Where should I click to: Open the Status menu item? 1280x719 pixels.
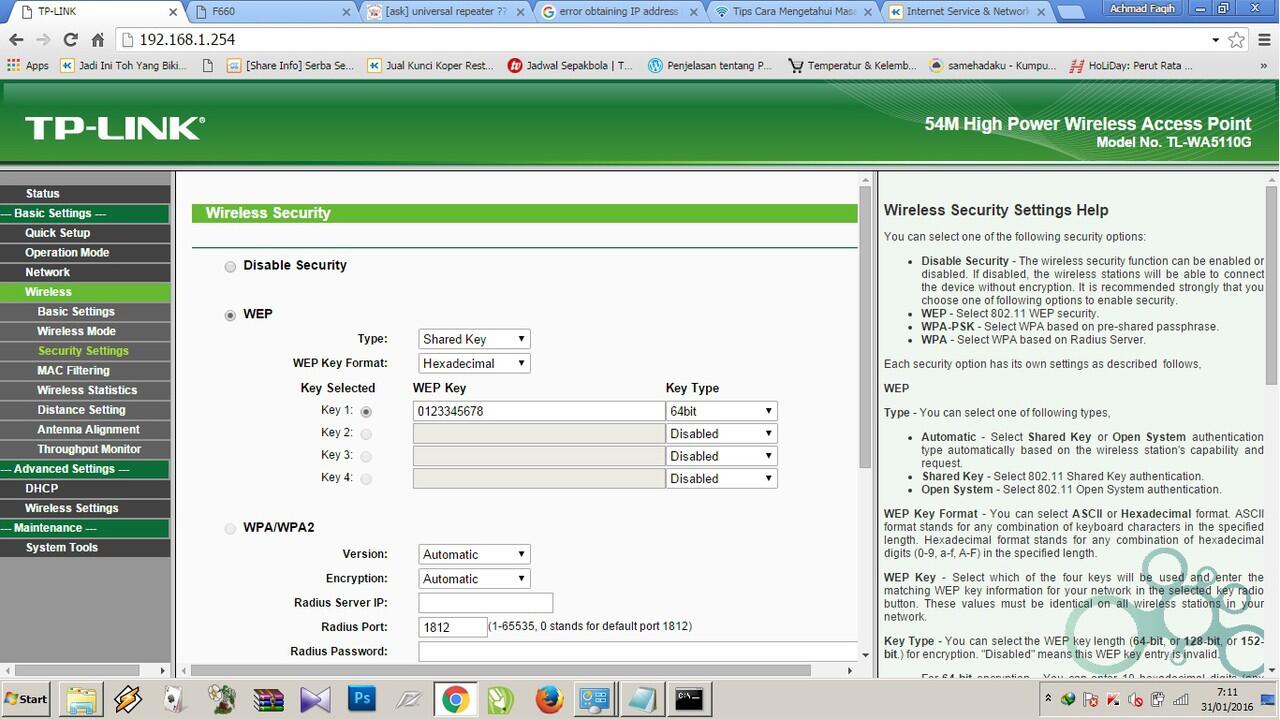[x=43, y=194]
